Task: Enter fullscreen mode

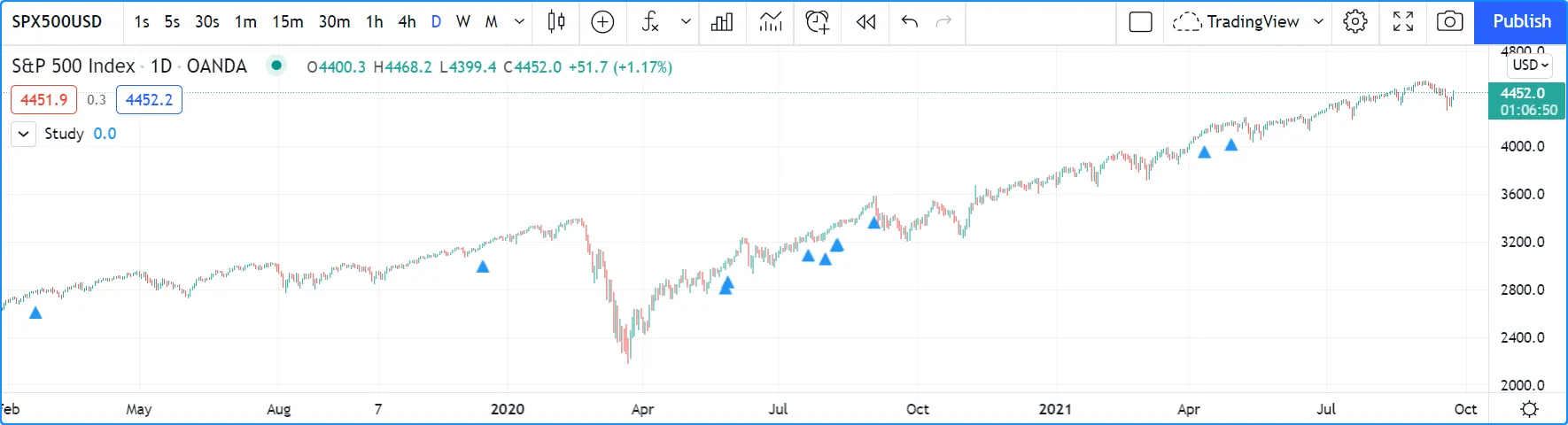Action: 1403,22
